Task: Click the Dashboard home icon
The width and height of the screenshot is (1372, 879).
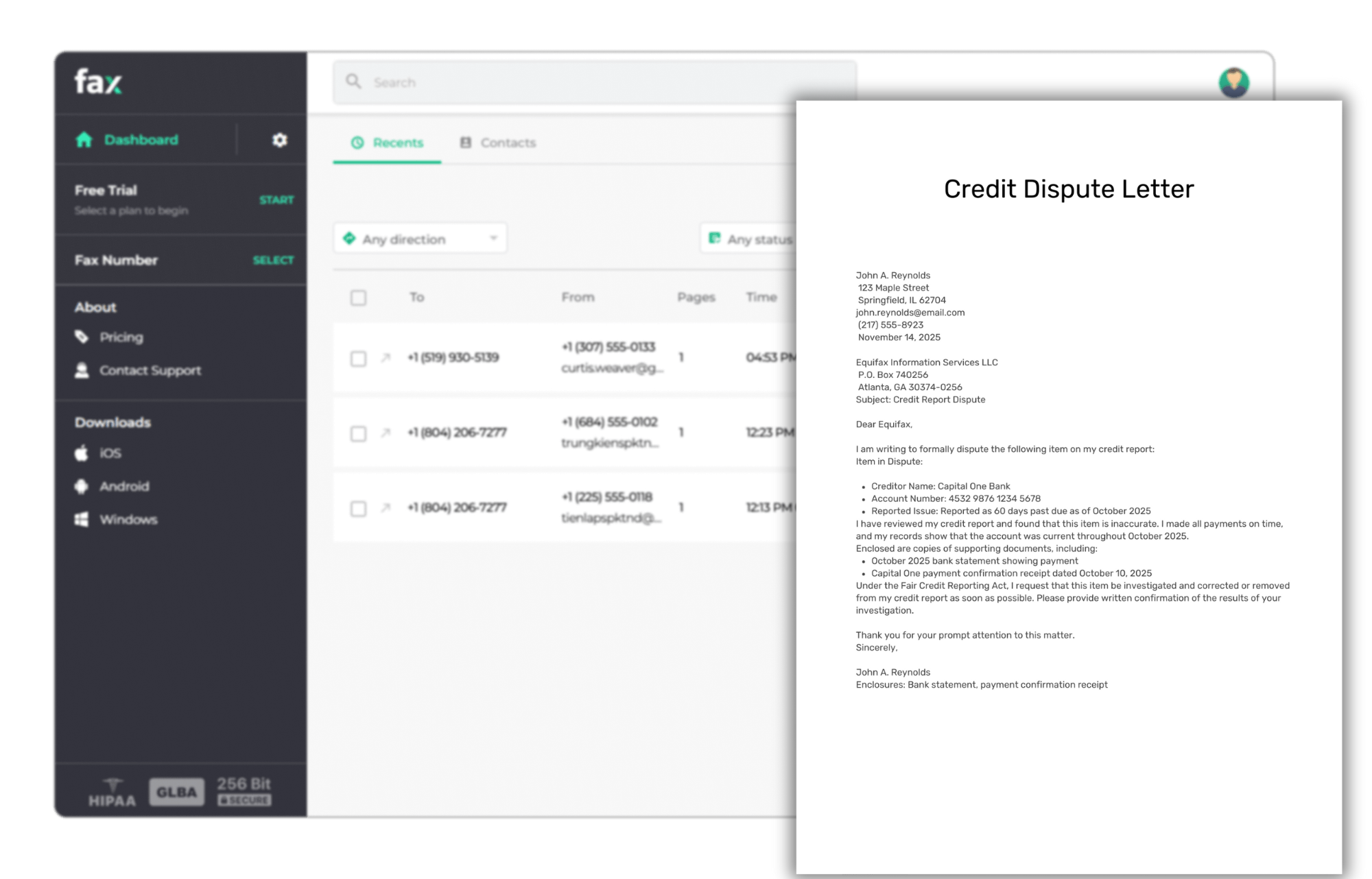Action: click(84, 140)
